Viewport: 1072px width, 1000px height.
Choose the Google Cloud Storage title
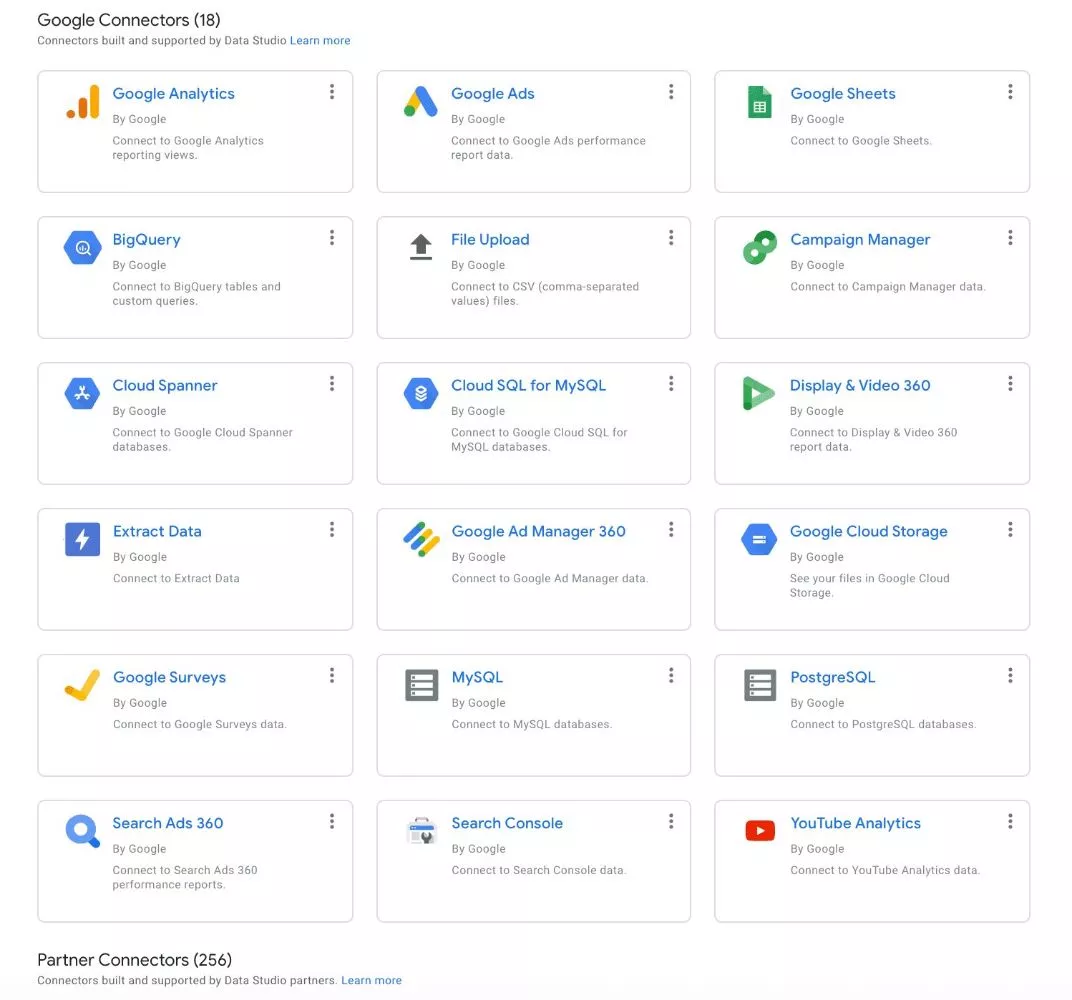click(x=869, y=531)
